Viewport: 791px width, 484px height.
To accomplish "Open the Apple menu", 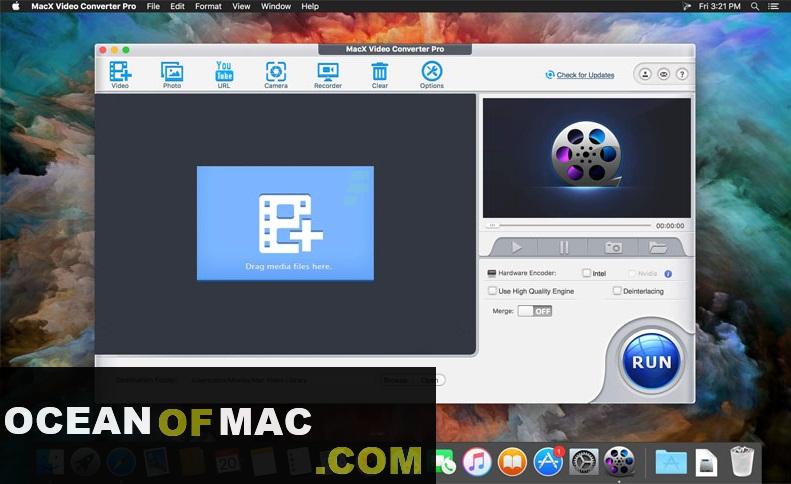I will pyautogui.click(x=15, y=6).
